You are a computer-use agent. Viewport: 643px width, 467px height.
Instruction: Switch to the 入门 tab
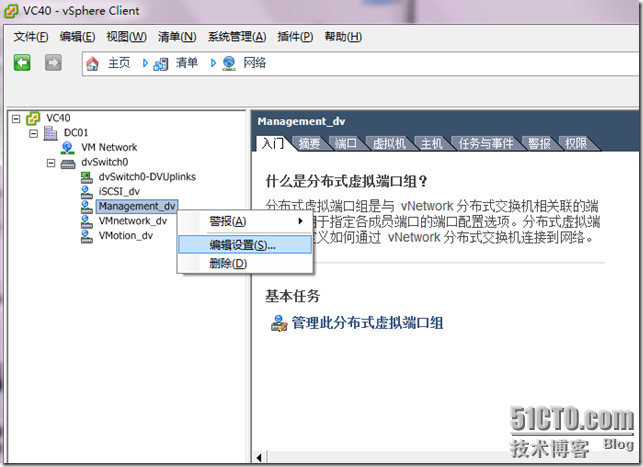[x=273, y=144]
